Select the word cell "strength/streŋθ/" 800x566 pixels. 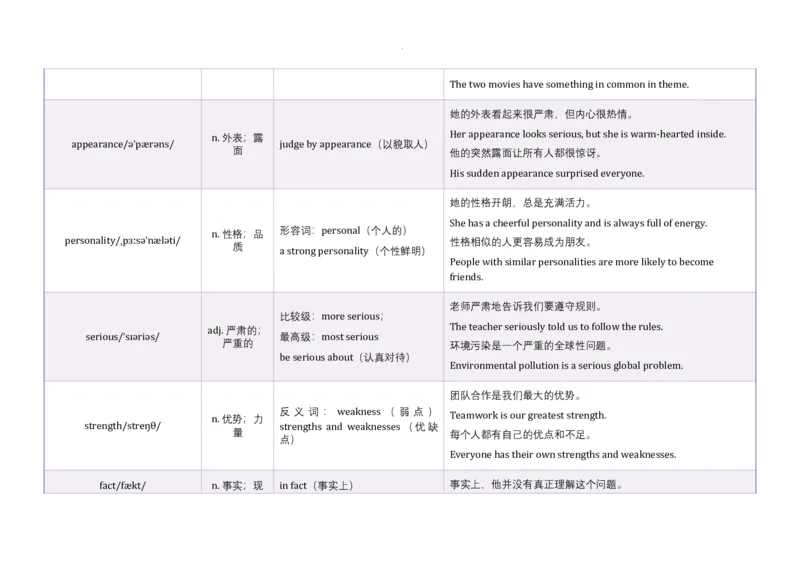pos(122,426)
